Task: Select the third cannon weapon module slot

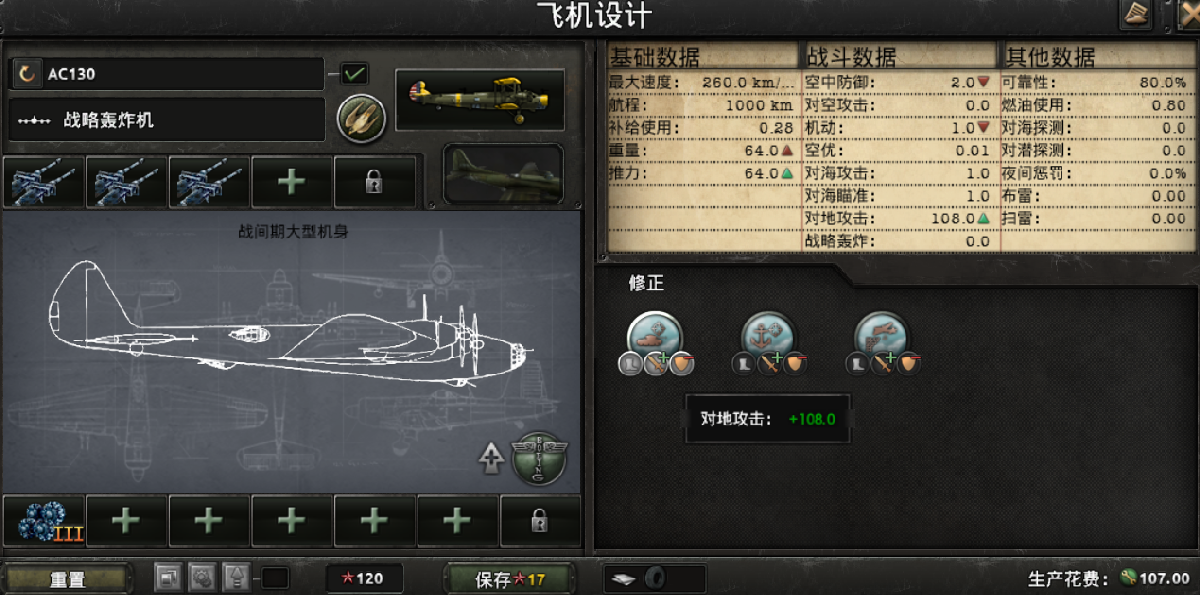Action: [208, 181]
